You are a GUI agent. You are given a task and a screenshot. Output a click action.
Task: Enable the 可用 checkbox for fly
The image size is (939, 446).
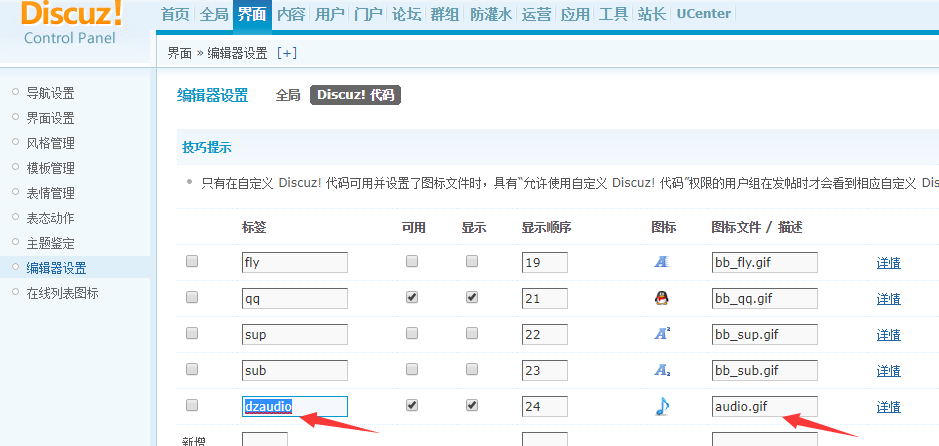pyautogui.click(x=412, y=262)
